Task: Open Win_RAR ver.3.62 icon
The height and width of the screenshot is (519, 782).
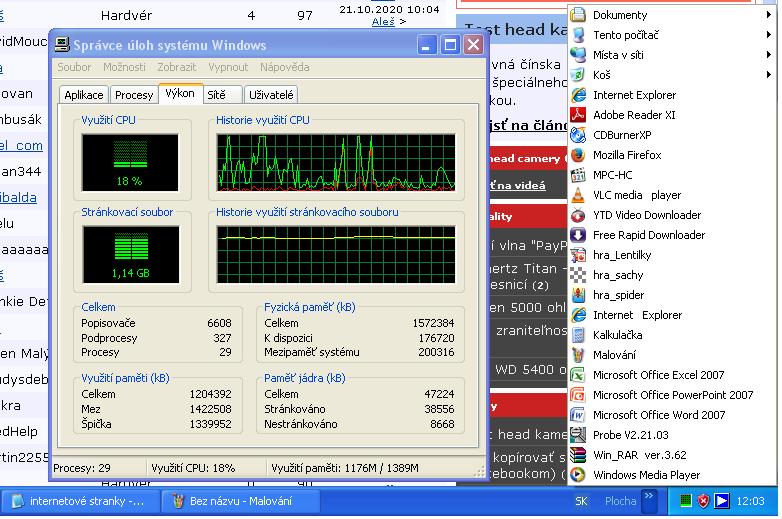Action: coord(578,455)
